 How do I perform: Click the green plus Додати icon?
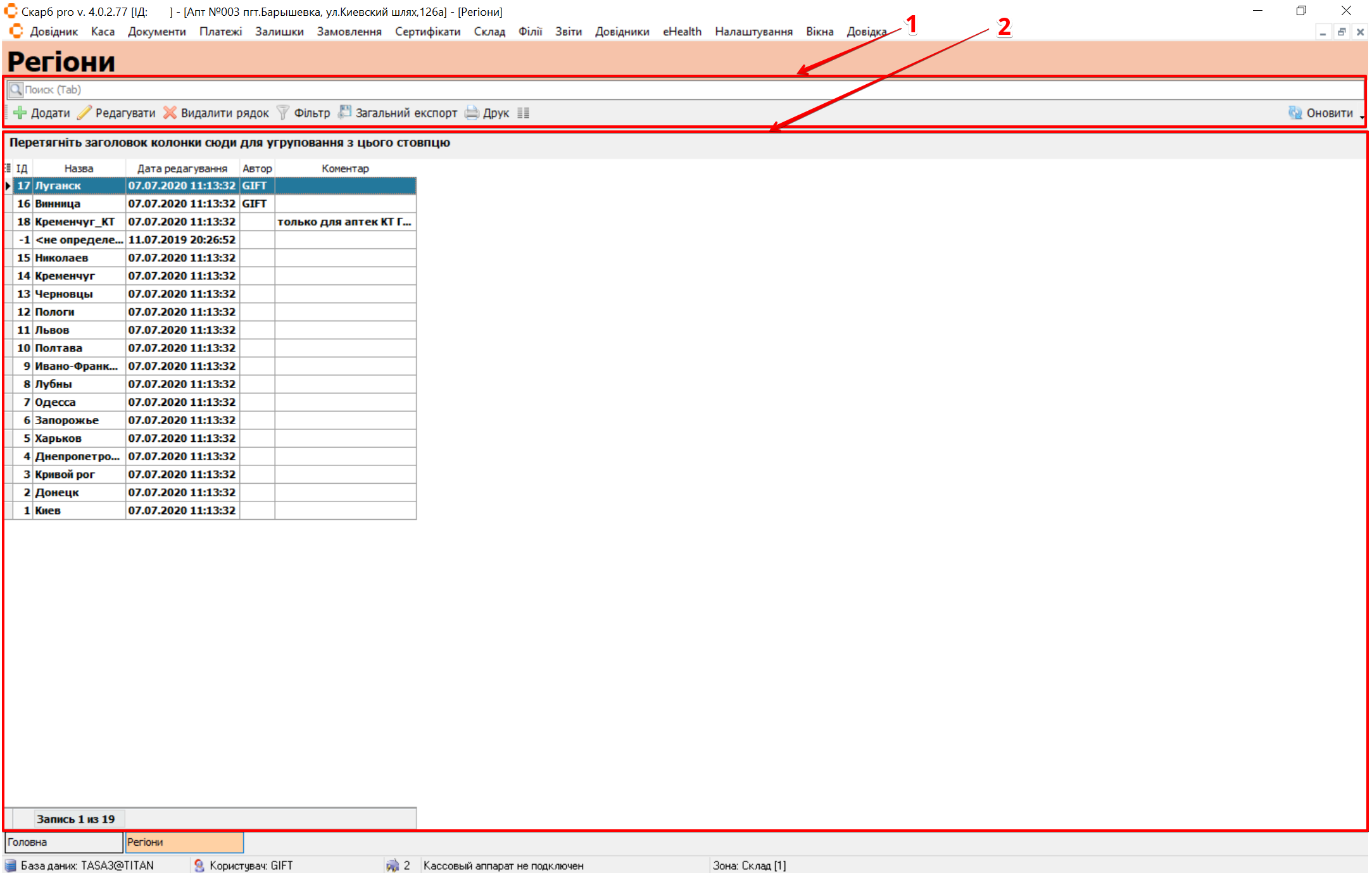[x=20, y=113]
